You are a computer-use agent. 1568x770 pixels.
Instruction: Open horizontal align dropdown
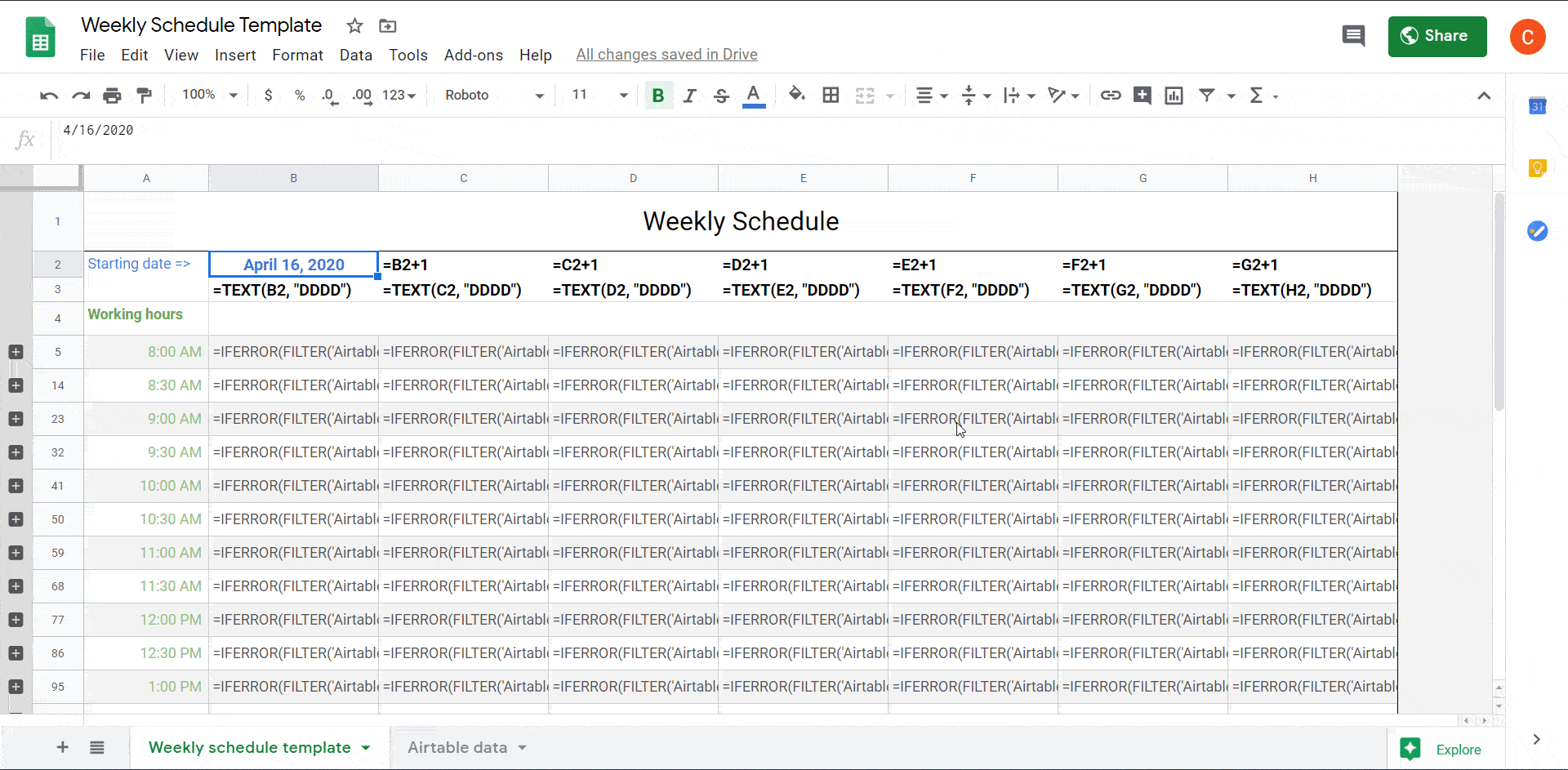click(932, 96)
